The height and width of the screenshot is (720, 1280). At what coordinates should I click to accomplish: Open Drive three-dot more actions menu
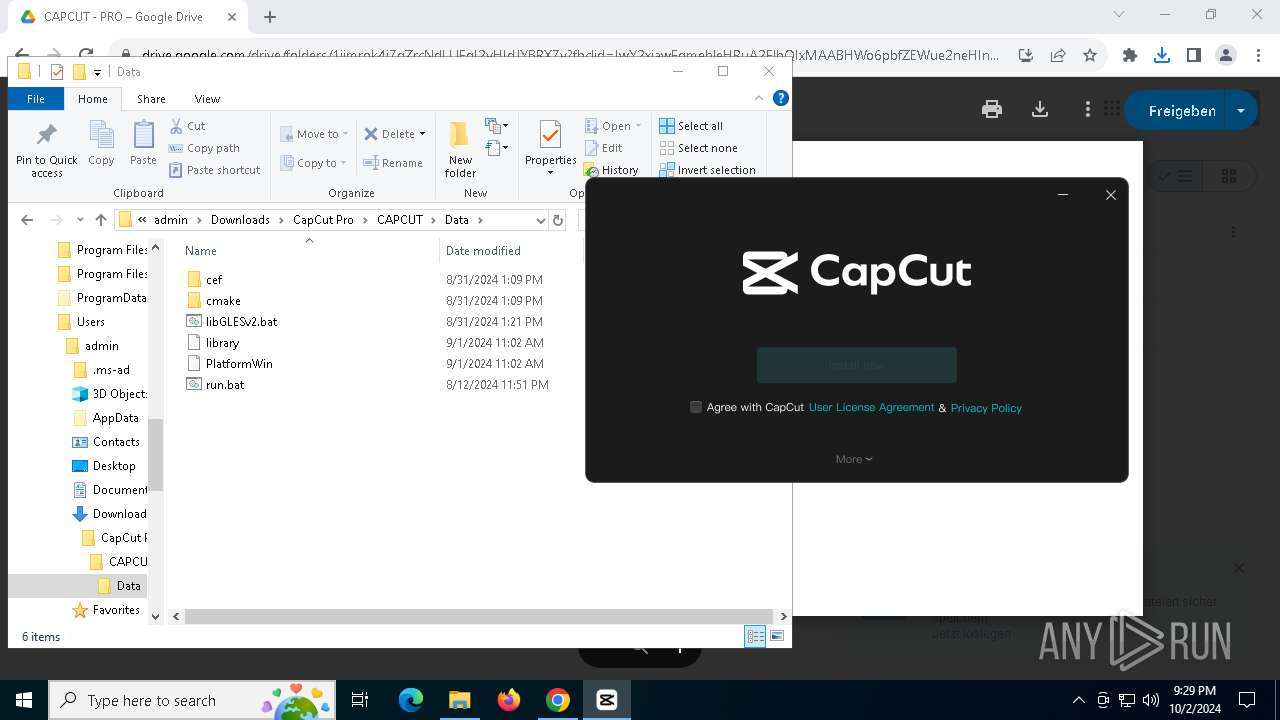[1088, 110]
